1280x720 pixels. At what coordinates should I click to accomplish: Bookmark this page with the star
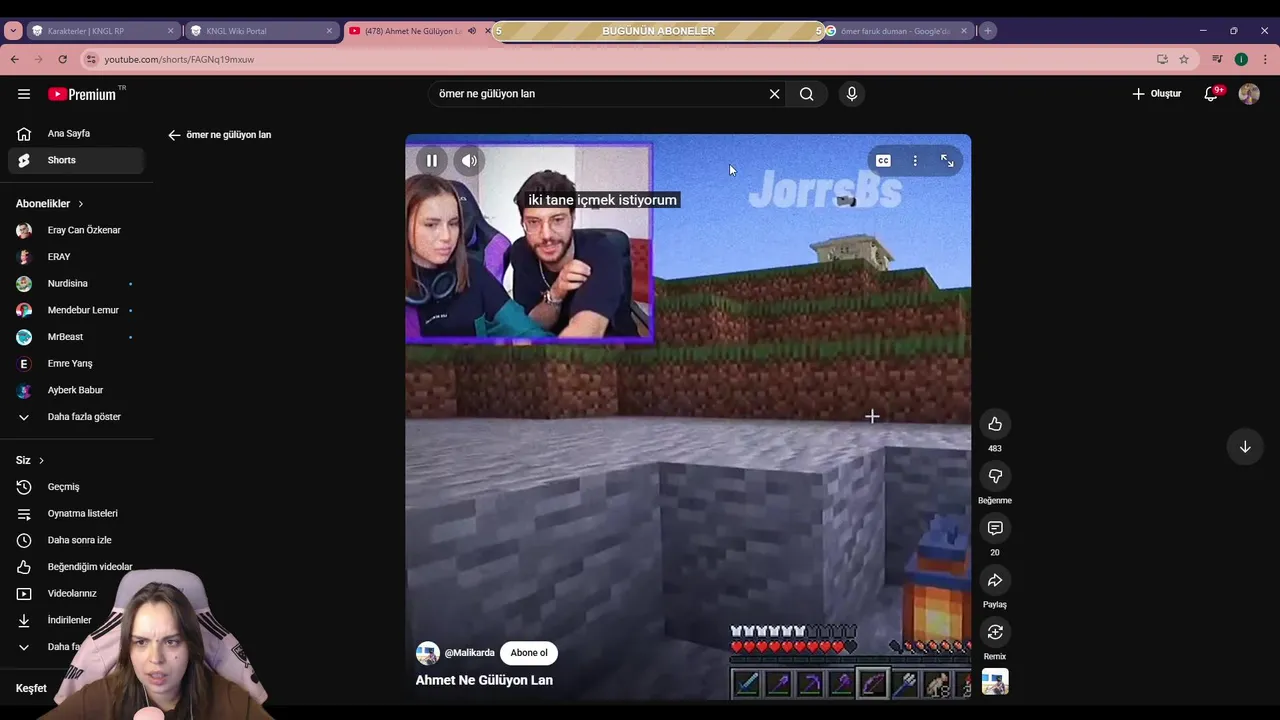coord(1184,60)
